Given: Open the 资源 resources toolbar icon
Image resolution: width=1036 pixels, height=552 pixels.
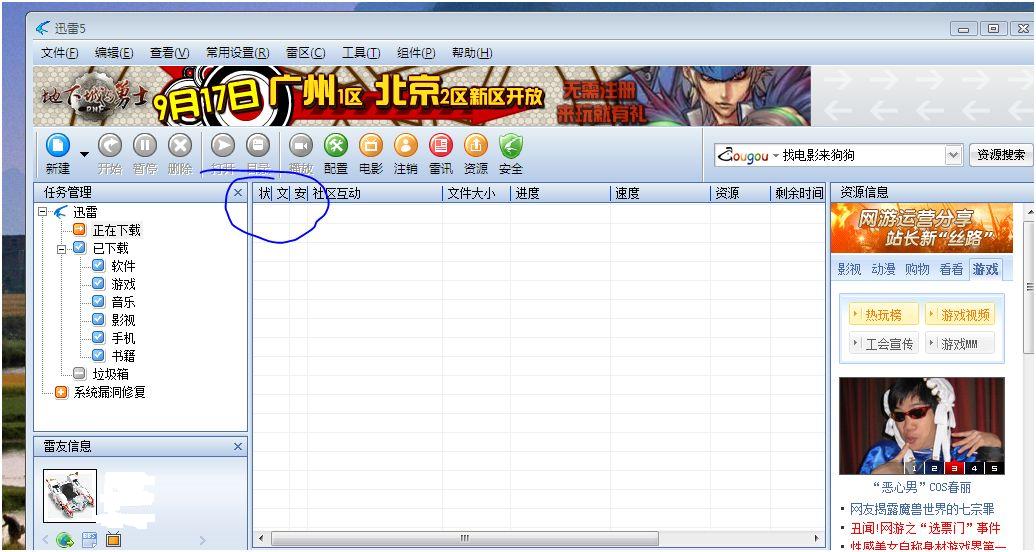Looking at the screenshot, I should click(476, 146).
